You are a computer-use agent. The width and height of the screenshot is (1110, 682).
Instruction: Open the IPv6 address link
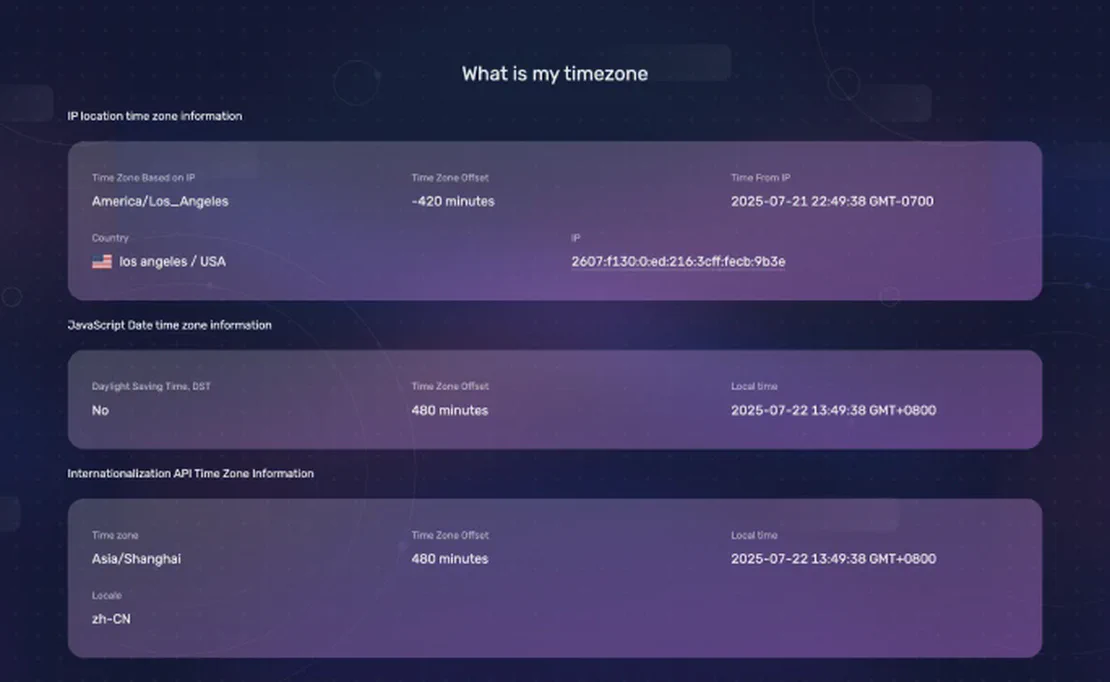[x=678, y=261]
